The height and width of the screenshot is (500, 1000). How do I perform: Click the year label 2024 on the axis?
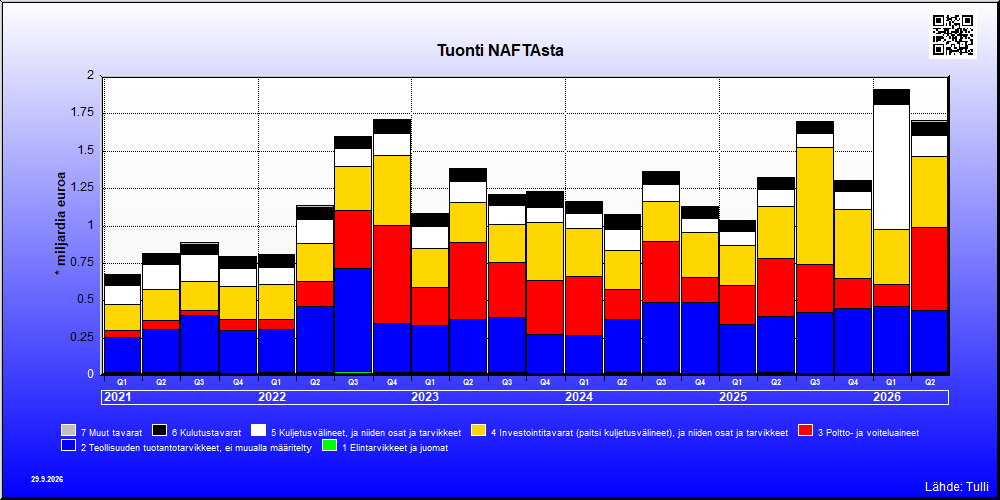click(579, 397)
